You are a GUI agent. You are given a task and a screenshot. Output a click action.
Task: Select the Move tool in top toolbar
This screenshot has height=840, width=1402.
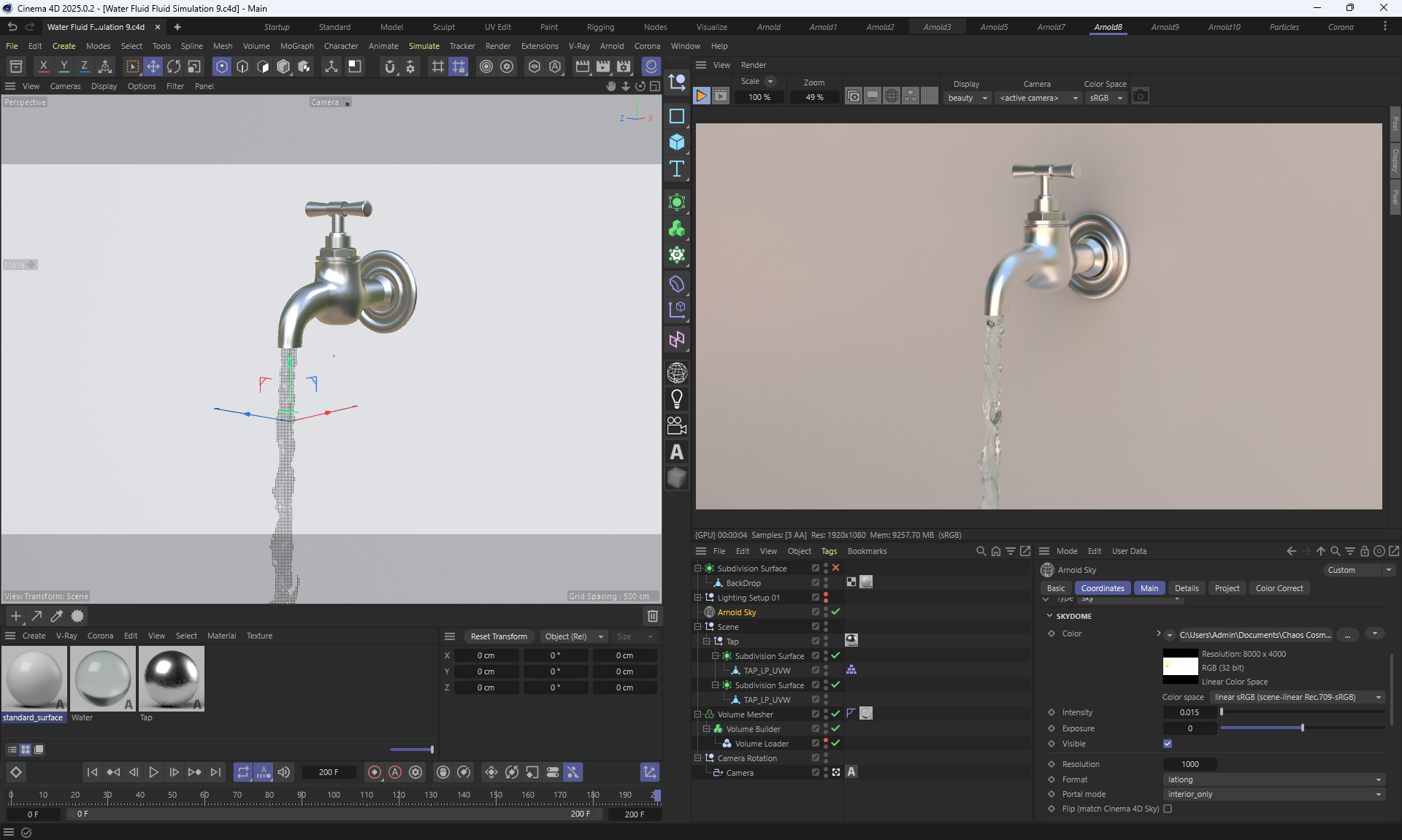click(x=153, y=66)
